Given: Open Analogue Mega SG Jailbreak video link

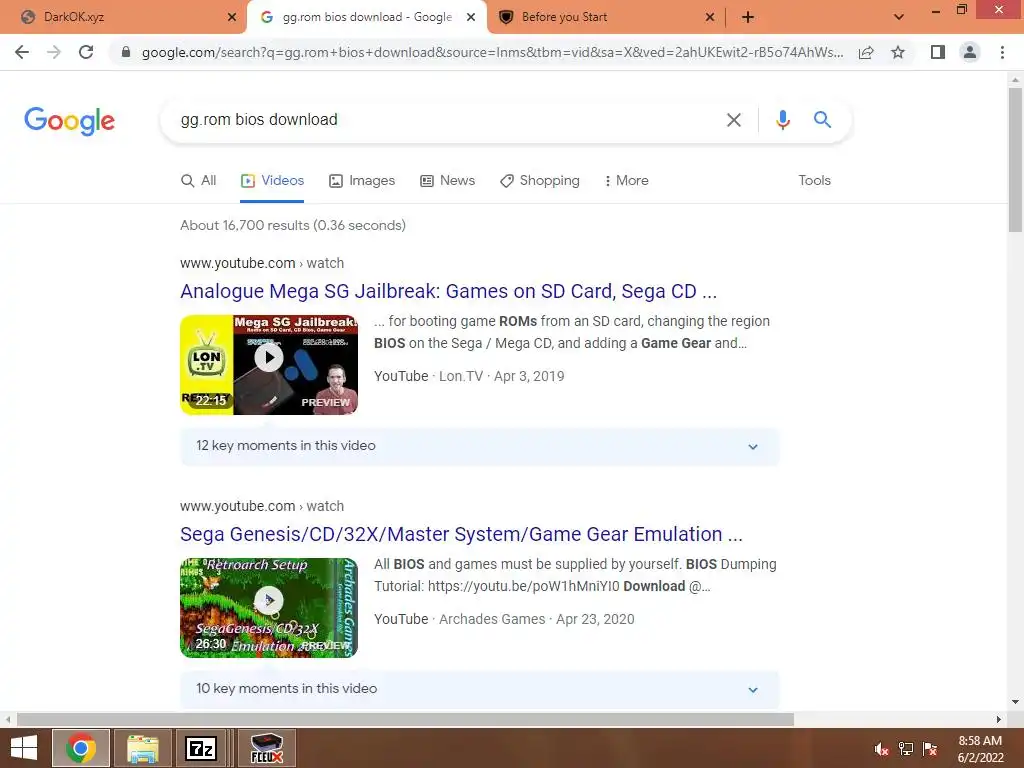Looking at the screenshot, I should click(x=449, y=291).
